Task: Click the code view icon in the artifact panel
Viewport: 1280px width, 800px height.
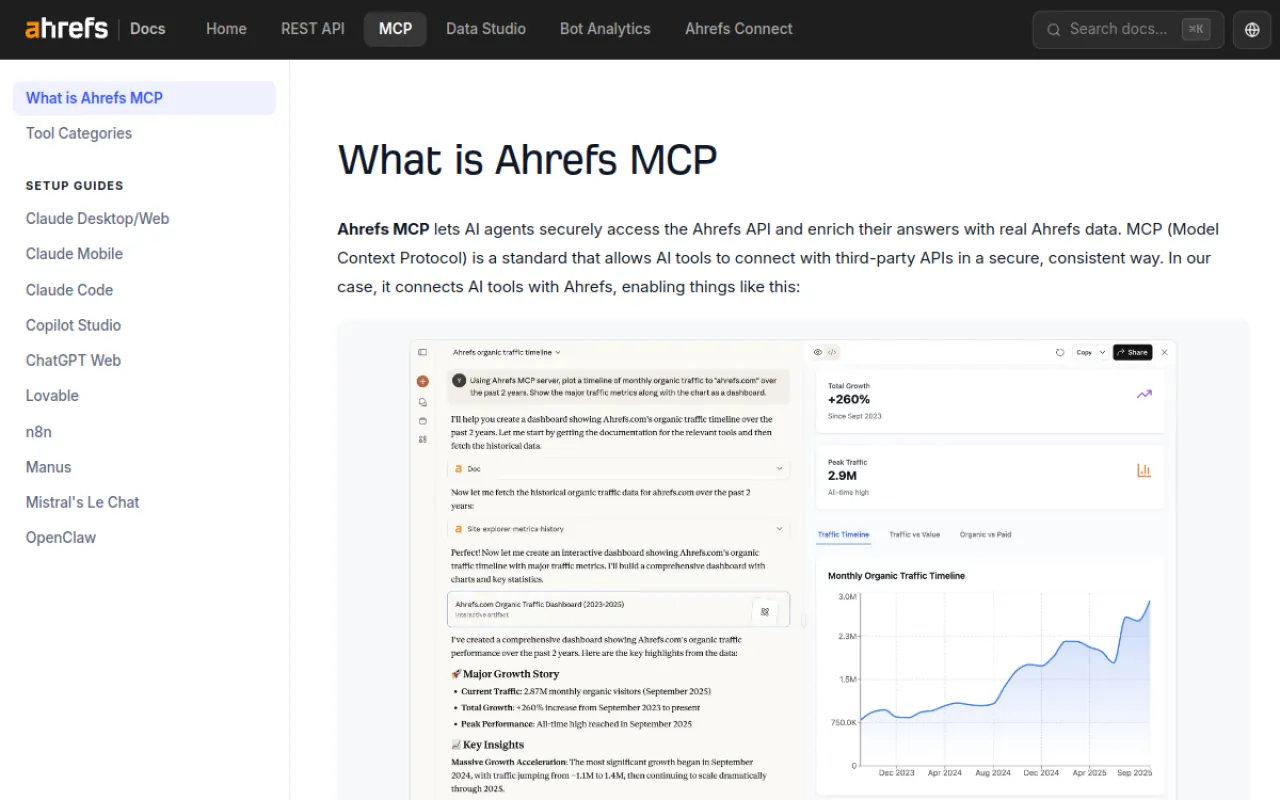Action: tap(832, 352)
